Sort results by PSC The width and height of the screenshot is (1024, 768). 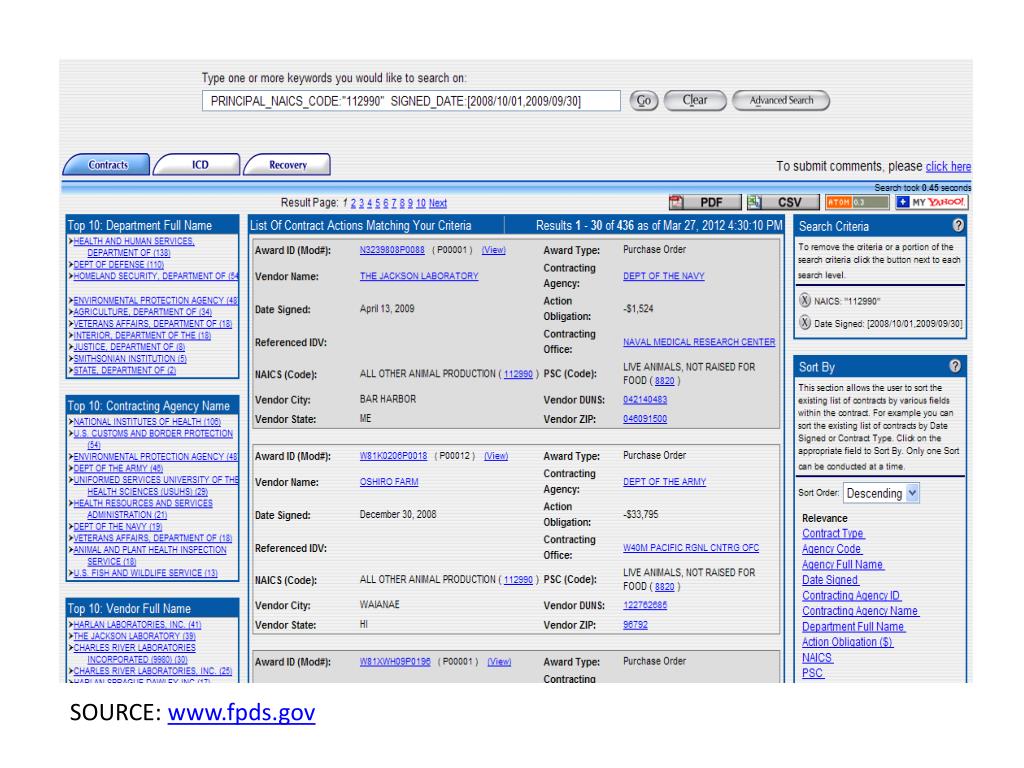point(812,673)
